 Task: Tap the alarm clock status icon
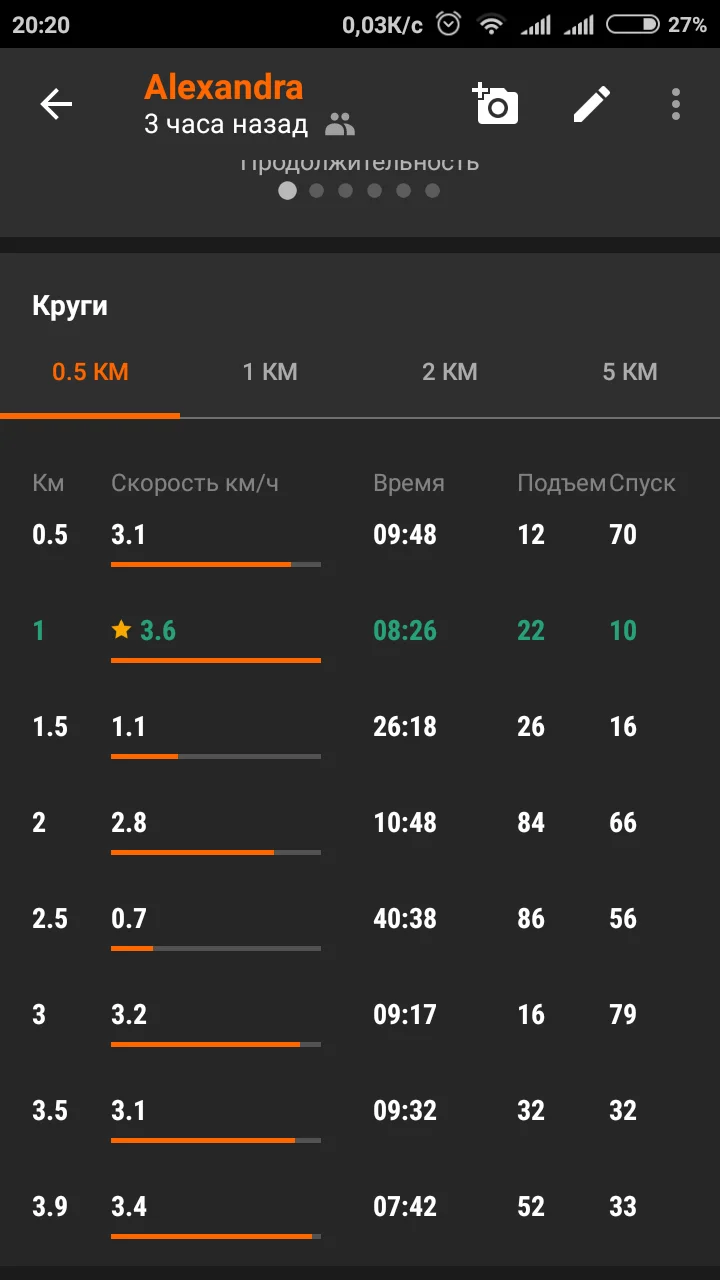point(449,25)
